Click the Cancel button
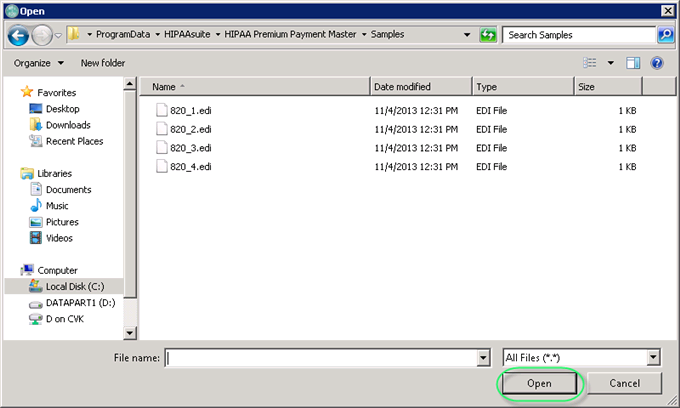This screenshot has width=680, height=408. (624, 383)
